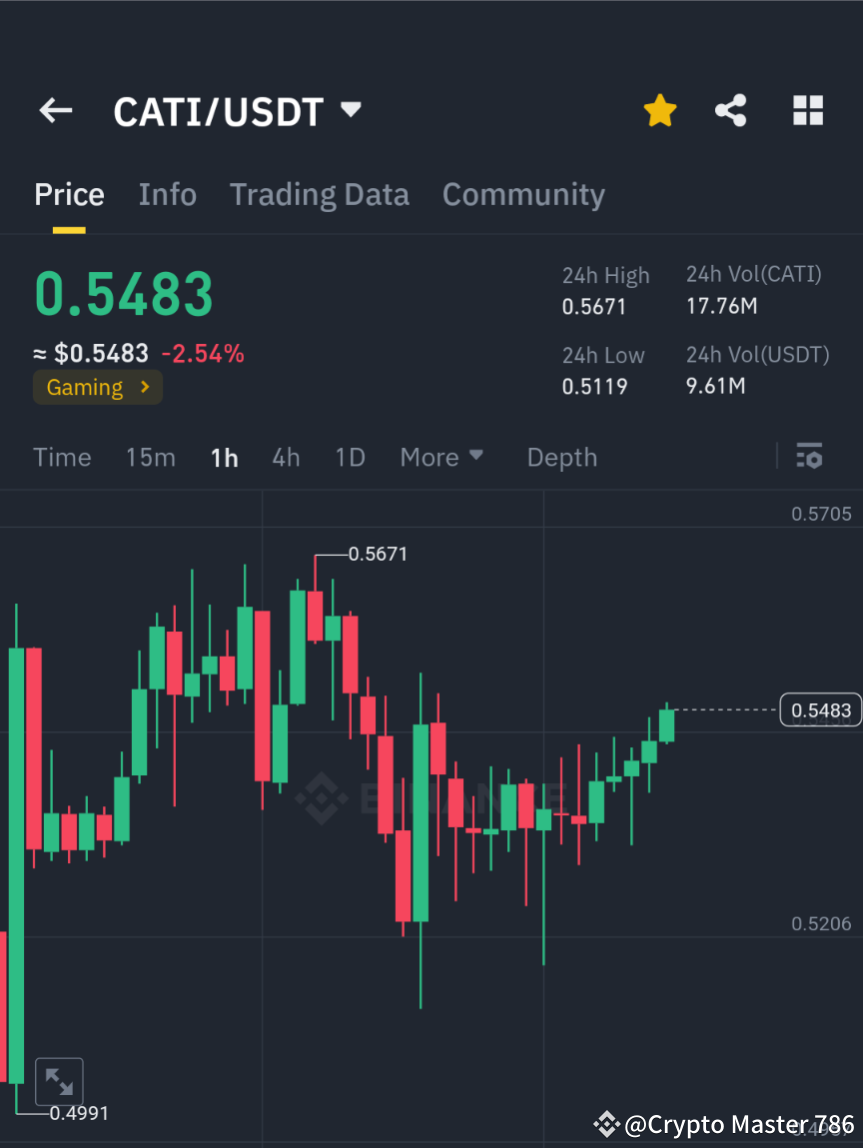Open the Community tab
Image resolution: width=863 pixels, height=1148 pixels.
click(x=523, y=194)
